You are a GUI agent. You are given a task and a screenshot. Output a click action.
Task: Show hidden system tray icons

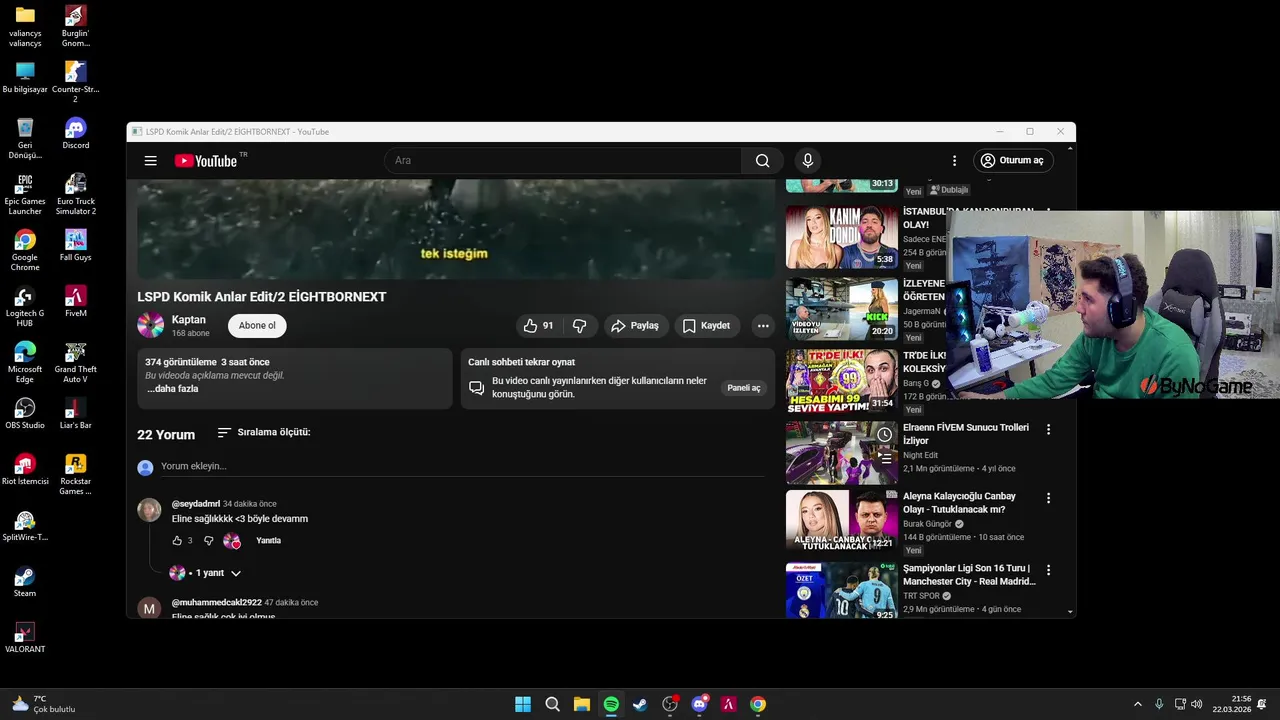click(x=1137, y=704)
